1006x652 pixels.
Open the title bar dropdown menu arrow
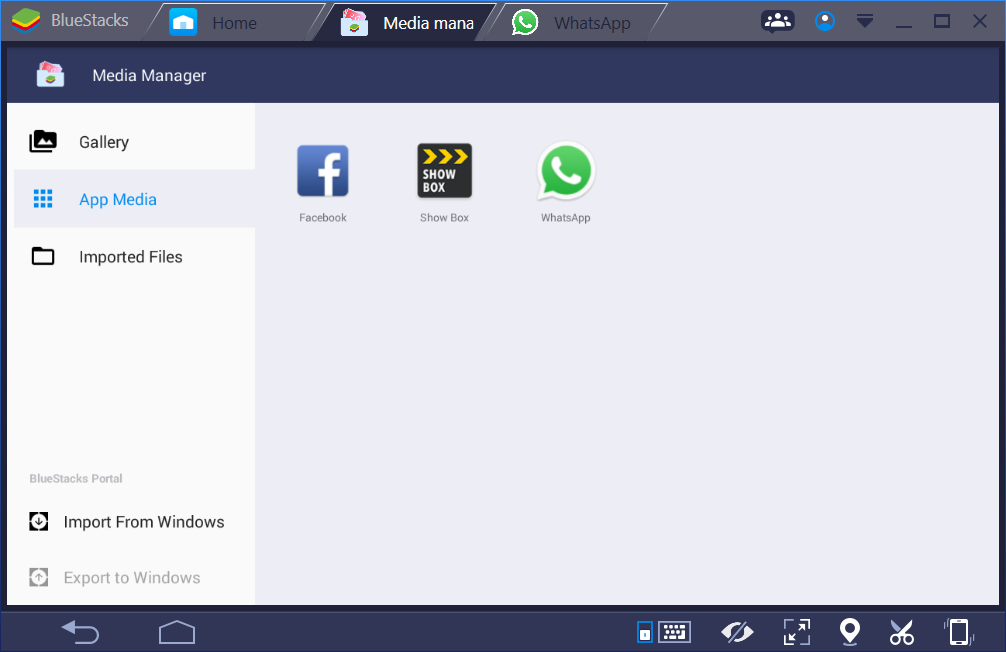[x=865, y=21]
